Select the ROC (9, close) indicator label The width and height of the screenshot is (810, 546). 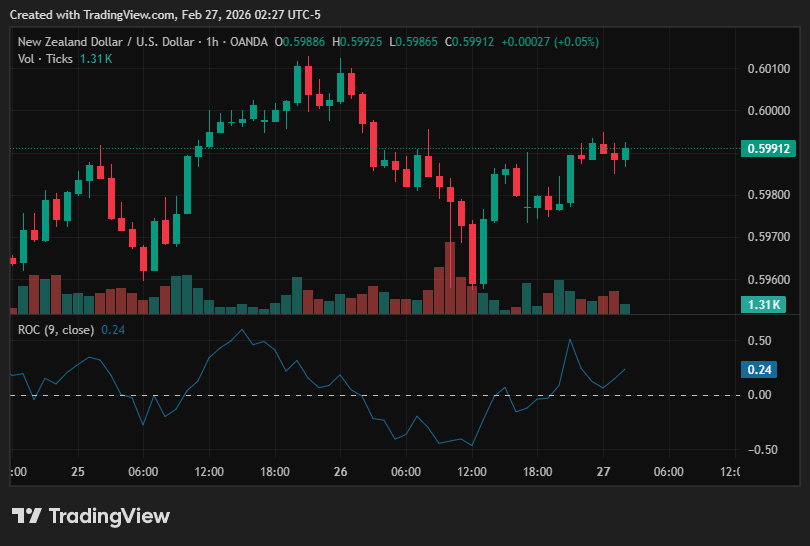click(x=56, y=330)
